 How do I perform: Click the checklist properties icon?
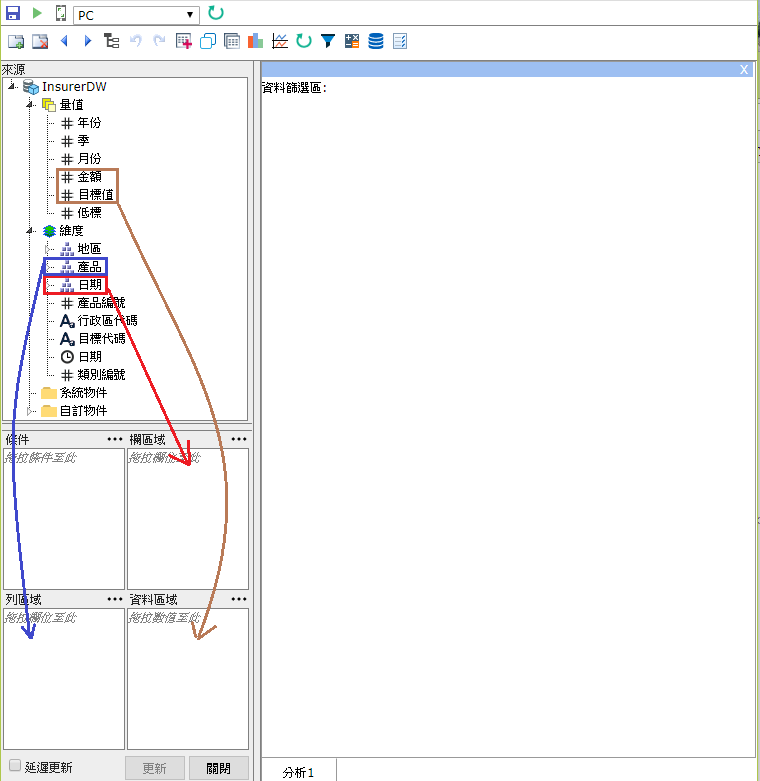400,41
